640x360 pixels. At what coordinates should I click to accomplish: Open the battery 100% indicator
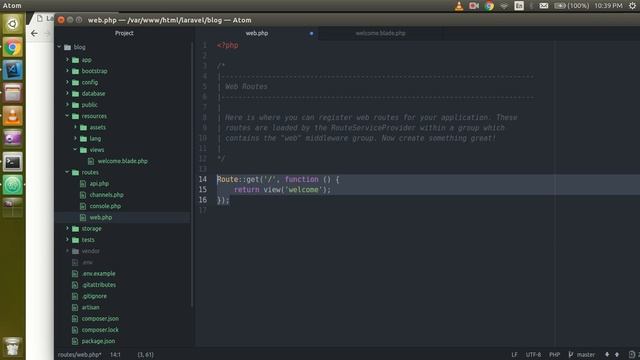click(x=571, y=6)
